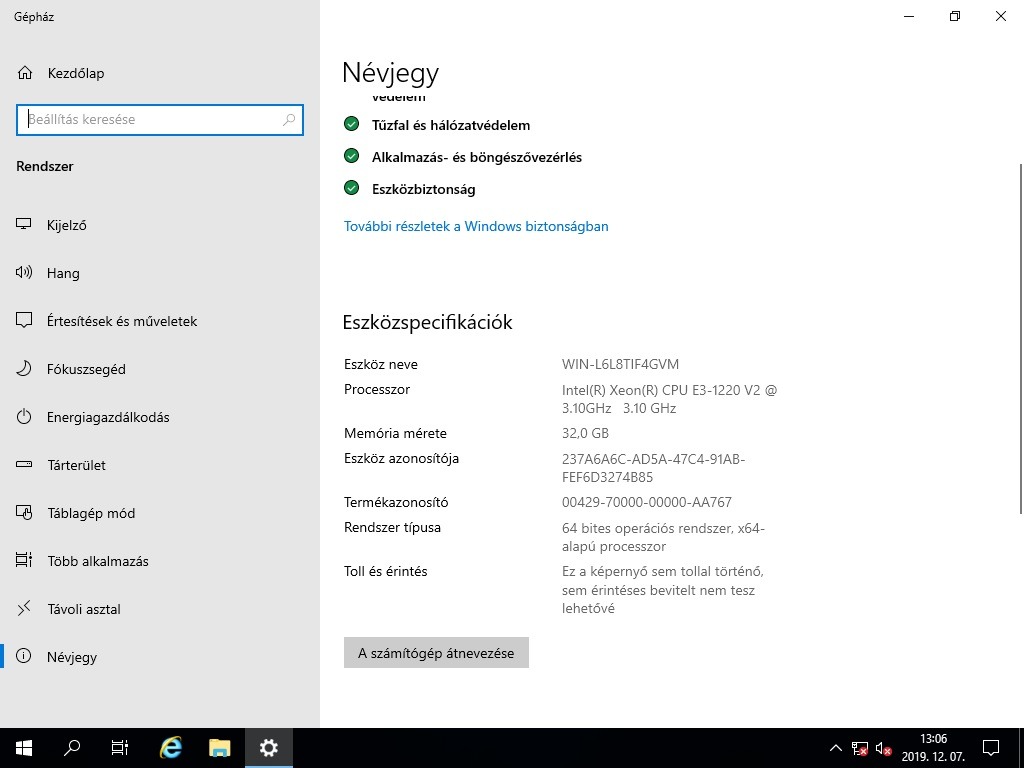Focus the Beállítás keresése search field
1024x768 pixels.
coord(160,120)
